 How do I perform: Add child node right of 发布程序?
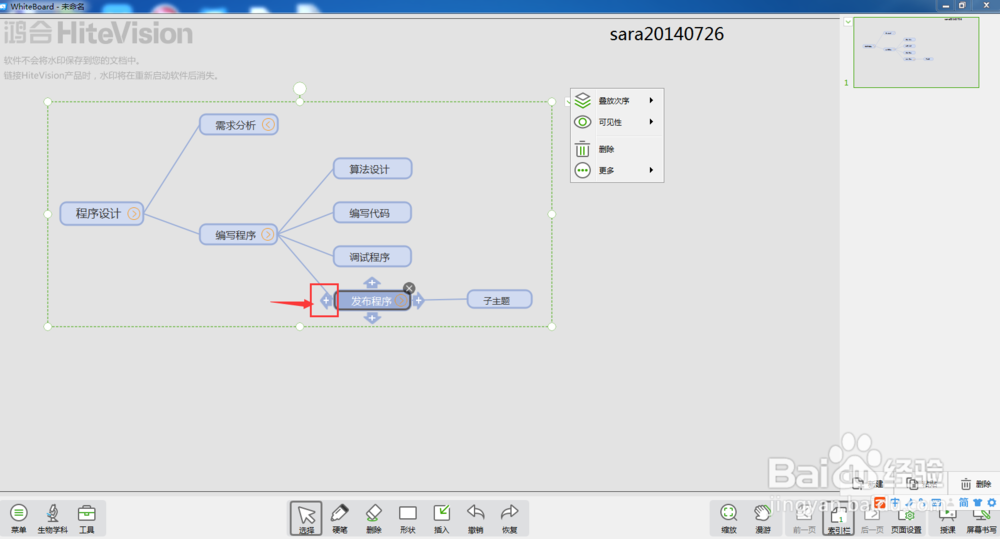pos(418,300)
